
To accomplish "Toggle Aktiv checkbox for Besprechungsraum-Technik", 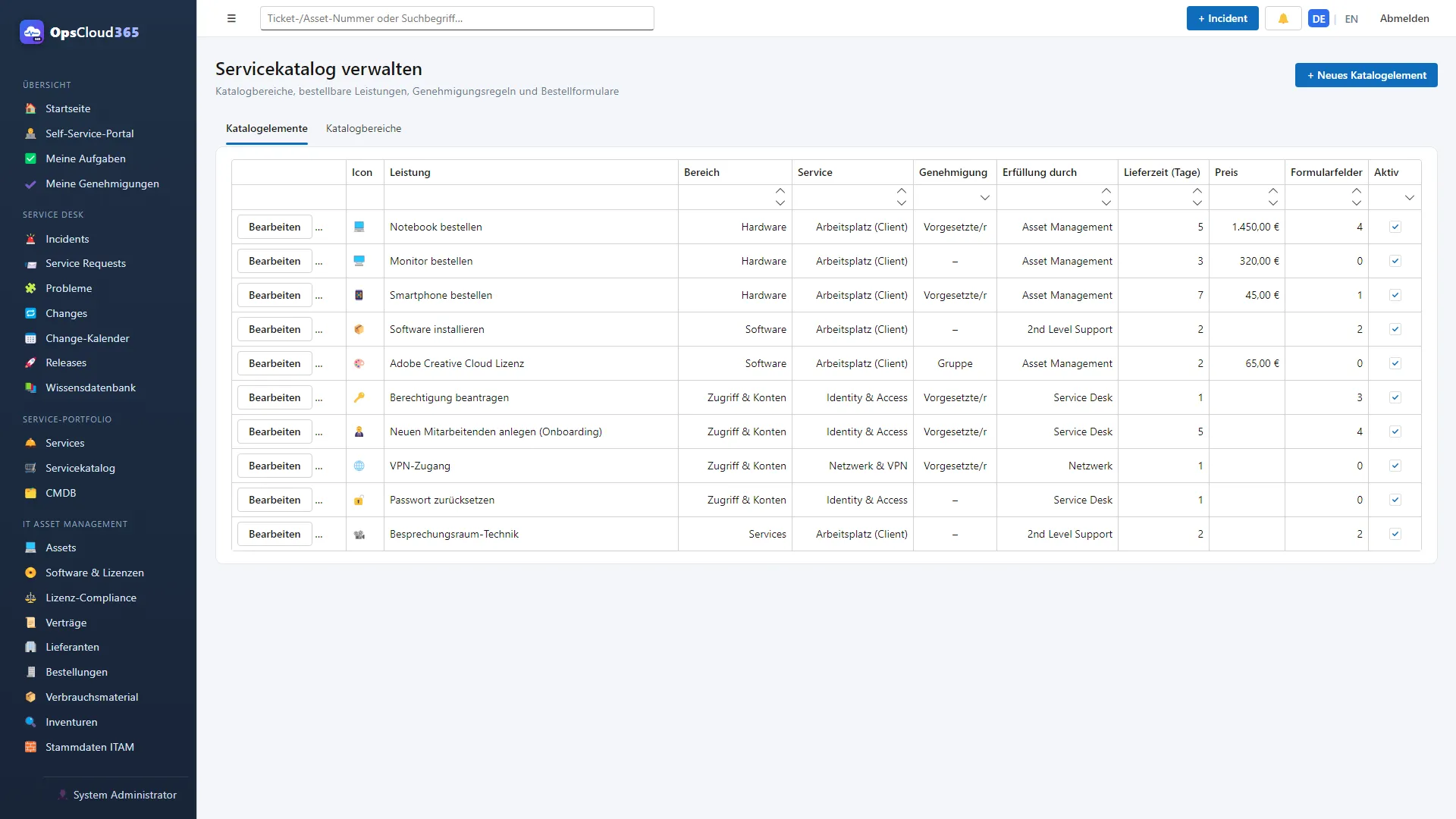I will [x=1395, y=534].
